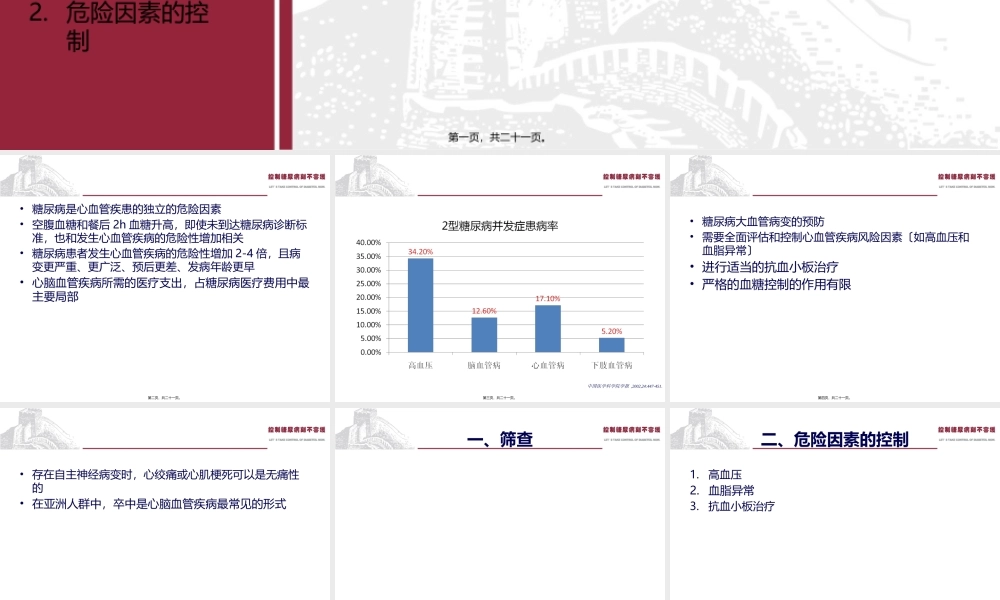Click the citation text under the chart
The height and width of the screenshot is (600, 1000).
tap(624, 386)
